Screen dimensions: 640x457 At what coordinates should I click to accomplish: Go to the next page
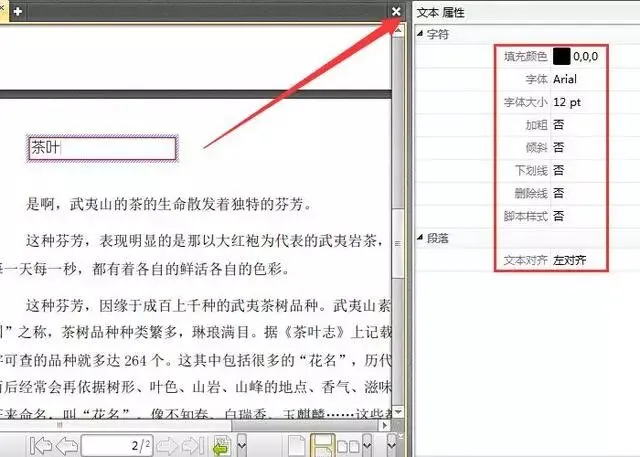167,446
